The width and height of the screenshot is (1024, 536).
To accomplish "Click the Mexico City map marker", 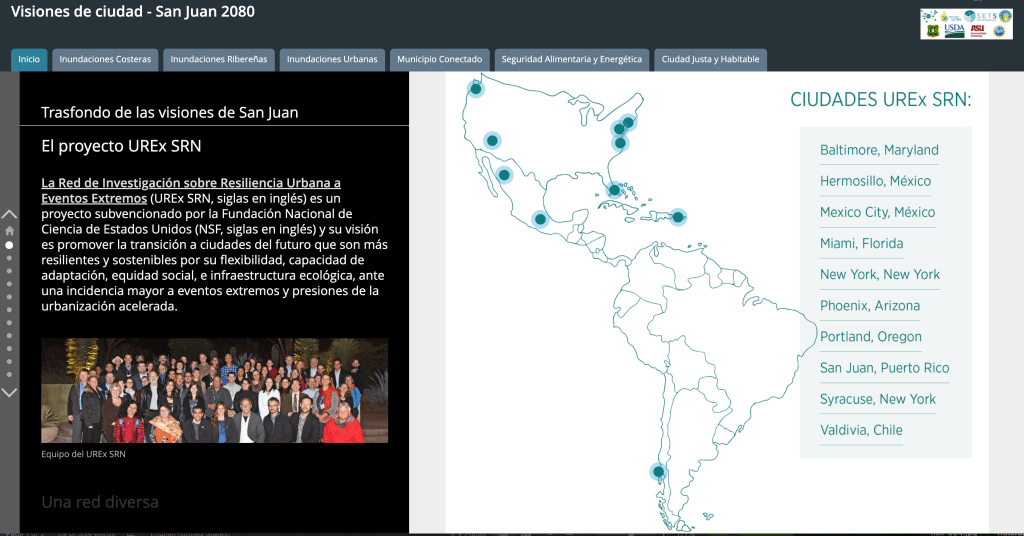I will coord(540,219).
